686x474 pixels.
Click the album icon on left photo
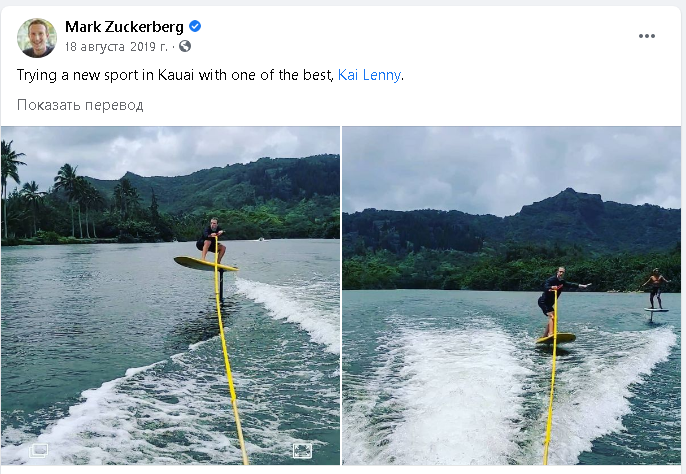[x=39, y=450]
